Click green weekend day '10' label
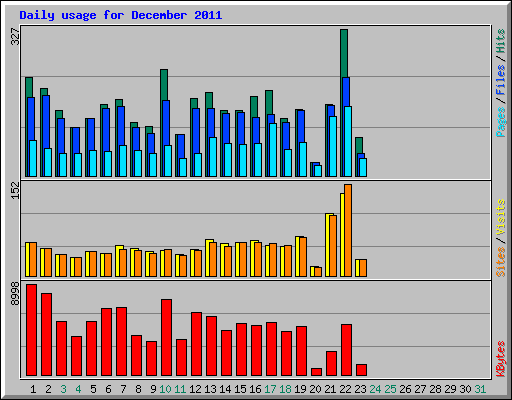This screenshot has height=400, width=512. [x=165, y=389]
